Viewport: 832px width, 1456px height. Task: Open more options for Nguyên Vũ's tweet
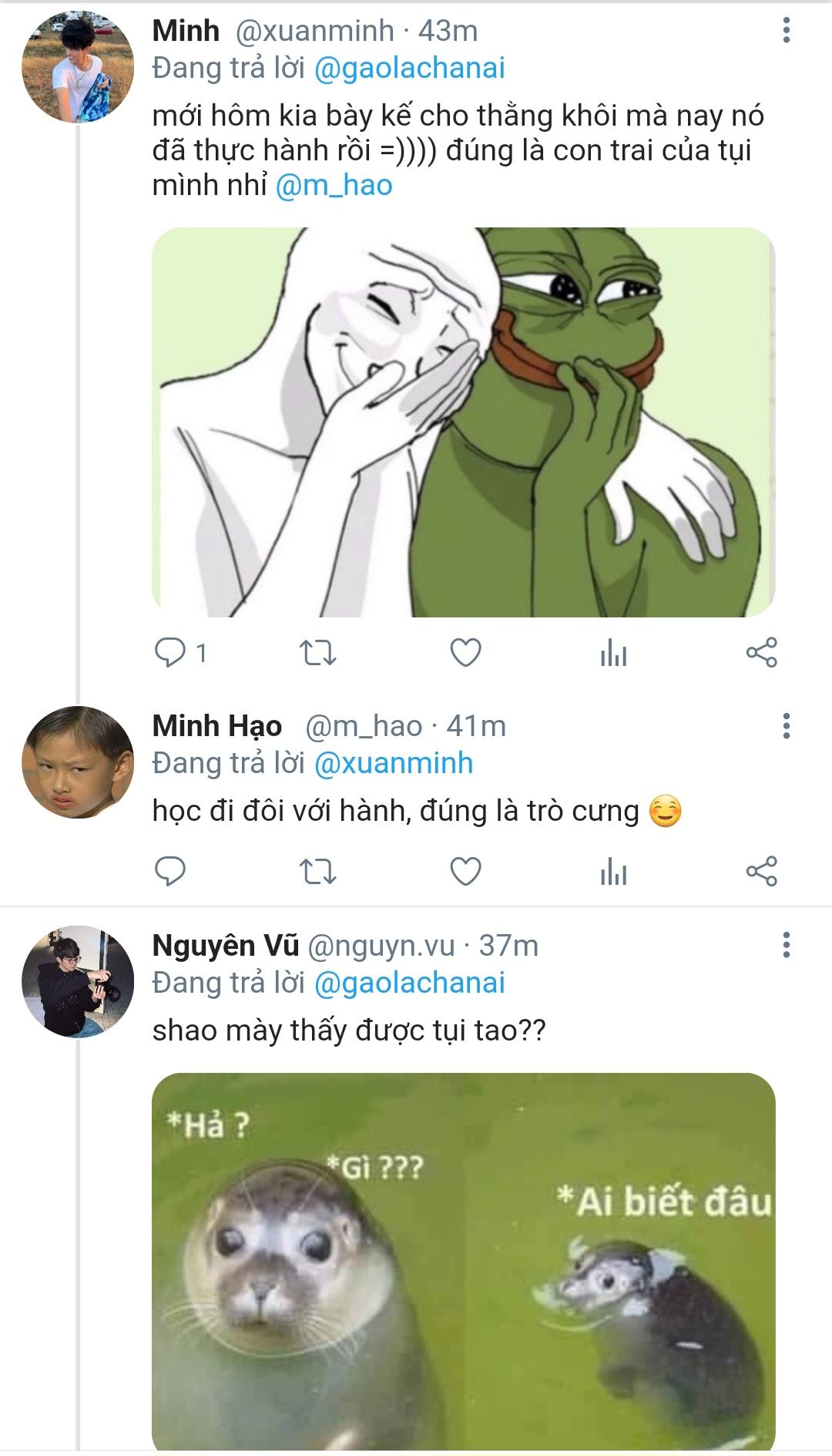tap(786, 945)
